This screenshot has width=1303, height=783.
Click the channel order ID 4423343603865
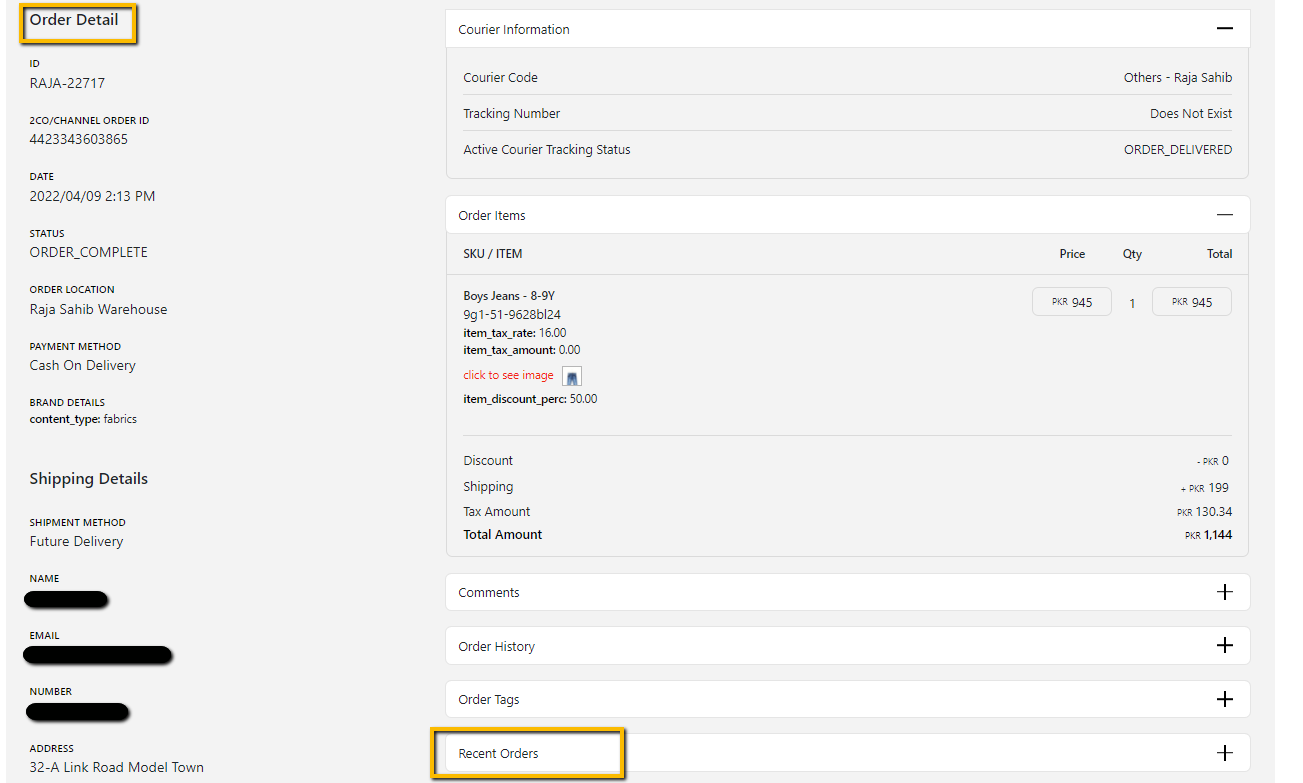point(79,139)
